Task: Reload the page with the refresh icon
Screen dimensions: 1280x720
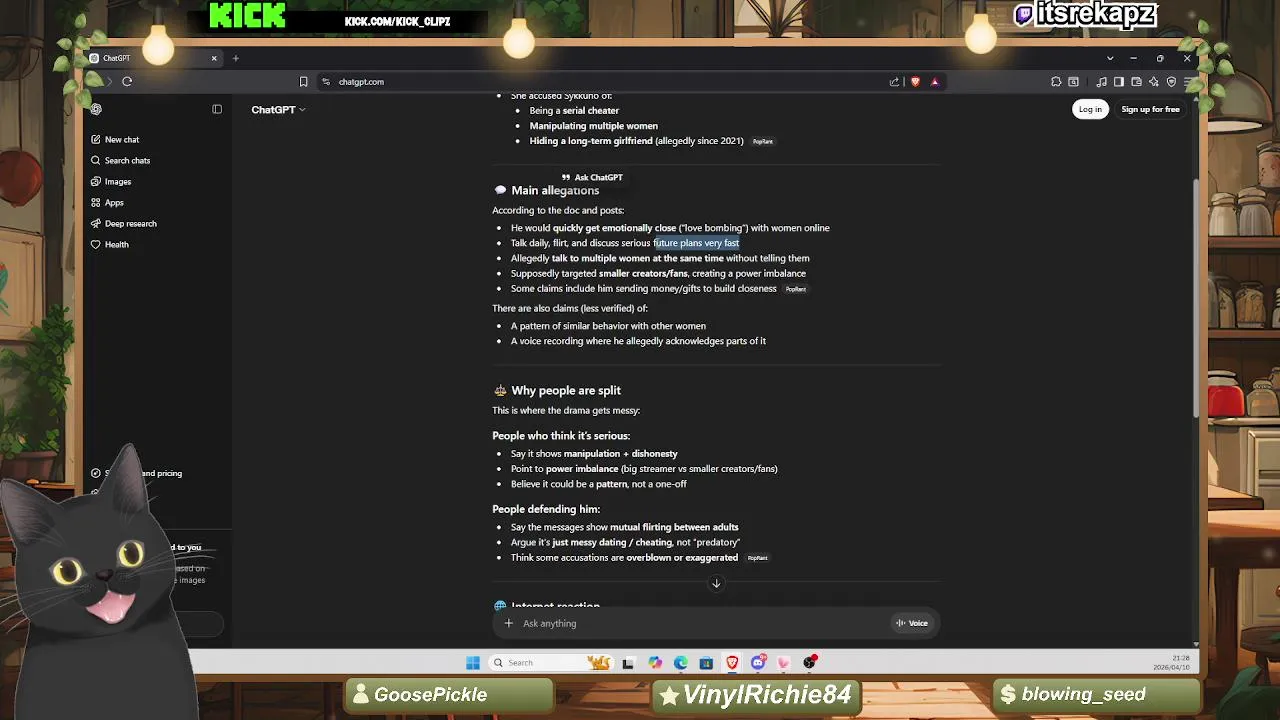Action: point(127,82)
